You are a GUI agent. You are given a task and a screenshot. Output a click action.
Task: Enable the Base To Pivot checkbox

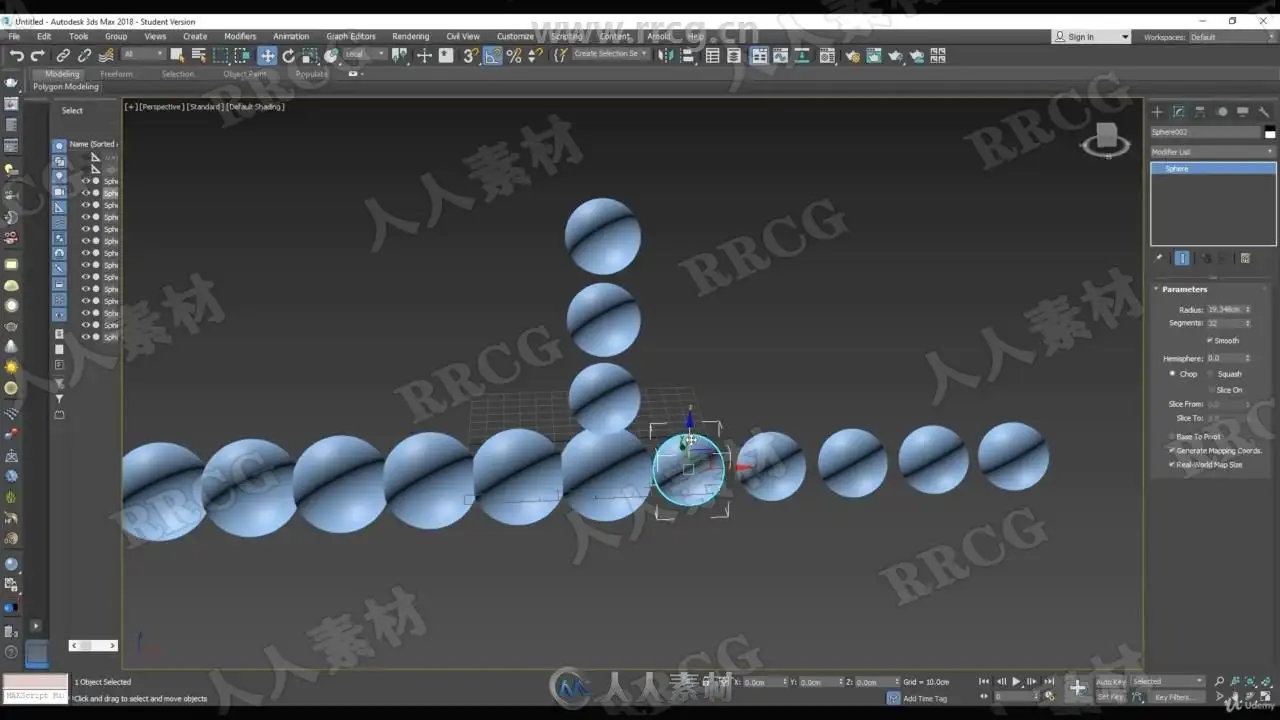point(1172,437)
